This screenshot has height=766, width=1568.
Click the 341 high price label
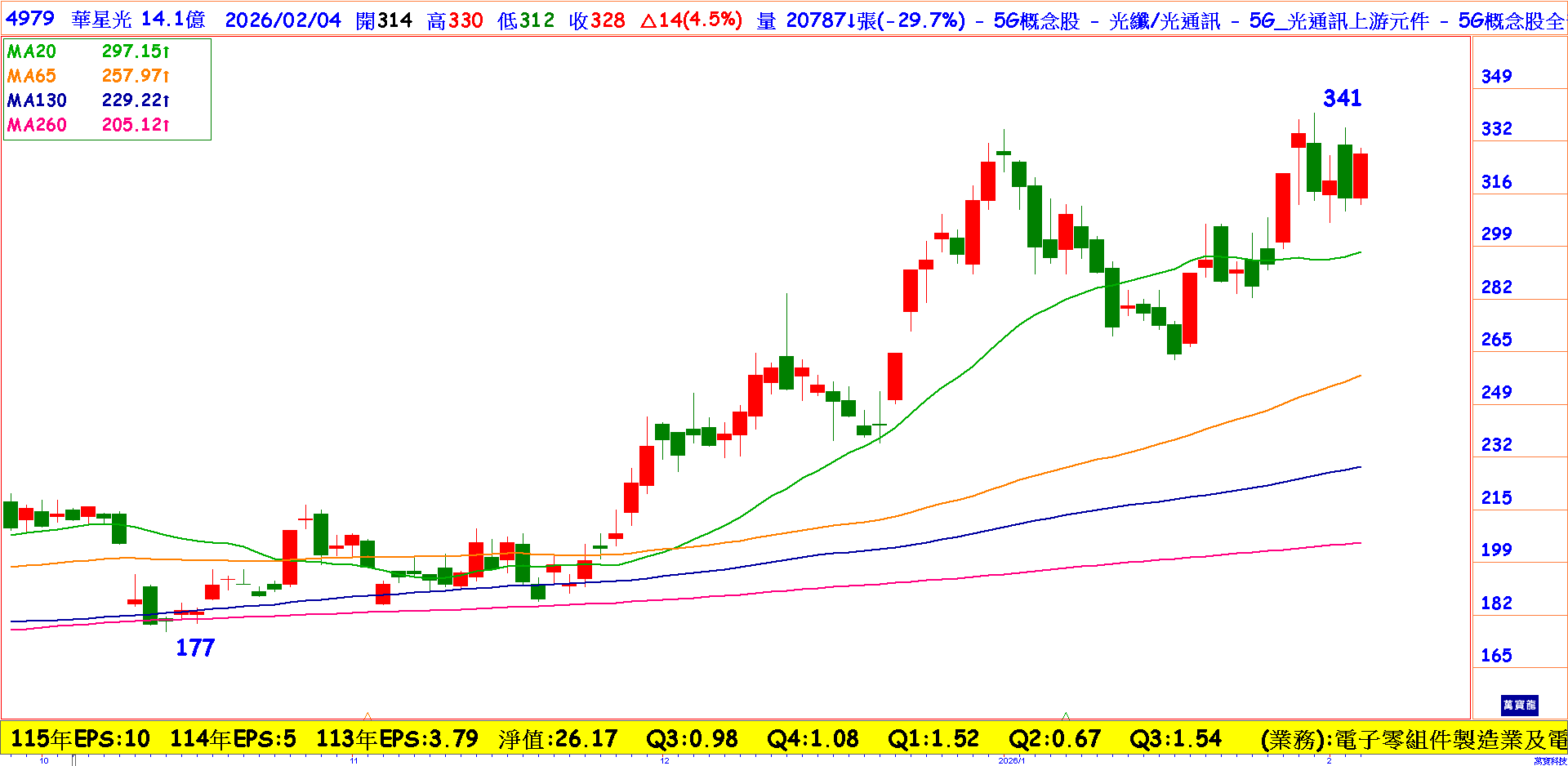[x=1342, y=99]
